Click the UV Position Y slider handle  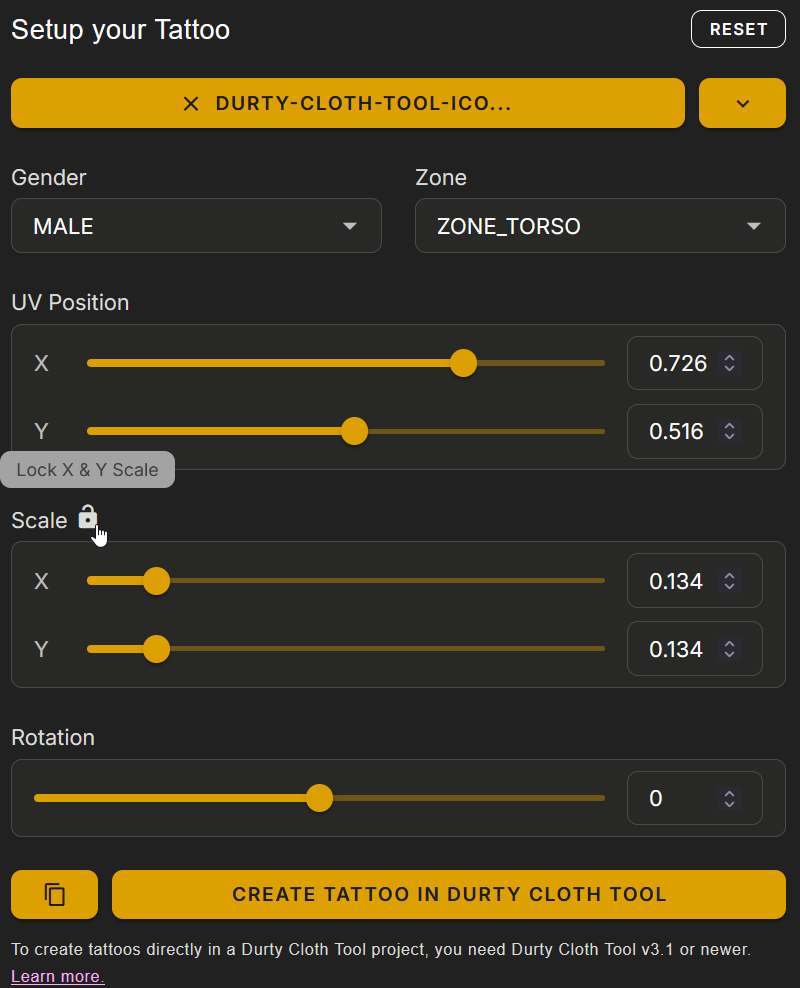[354, 431]
